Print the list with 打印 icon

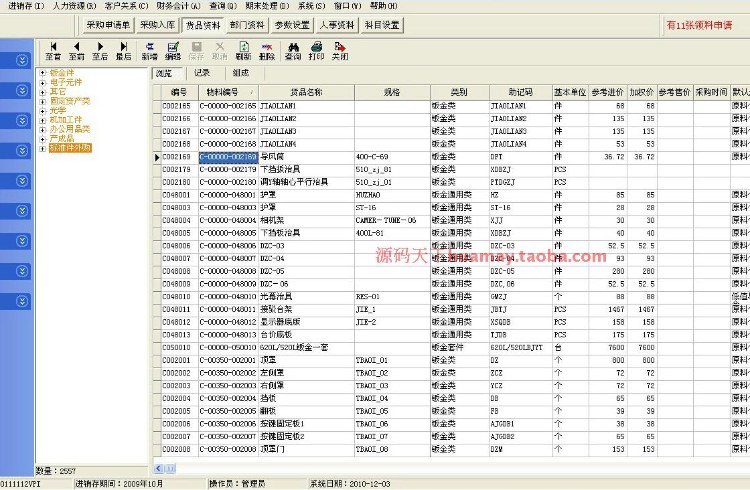pyautogui.click(x=316, y=51)
